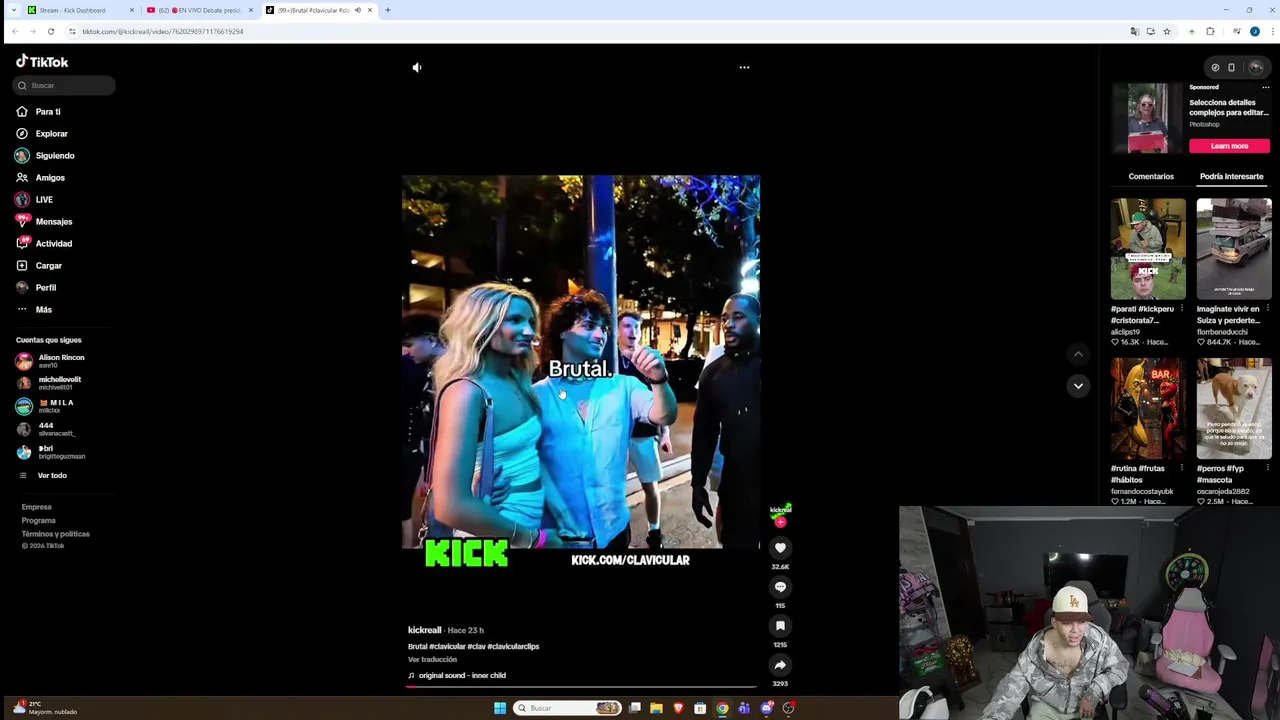1280x720 pixels.
Task: Click the Learn more ad button
Action: tap(1229, 146)
